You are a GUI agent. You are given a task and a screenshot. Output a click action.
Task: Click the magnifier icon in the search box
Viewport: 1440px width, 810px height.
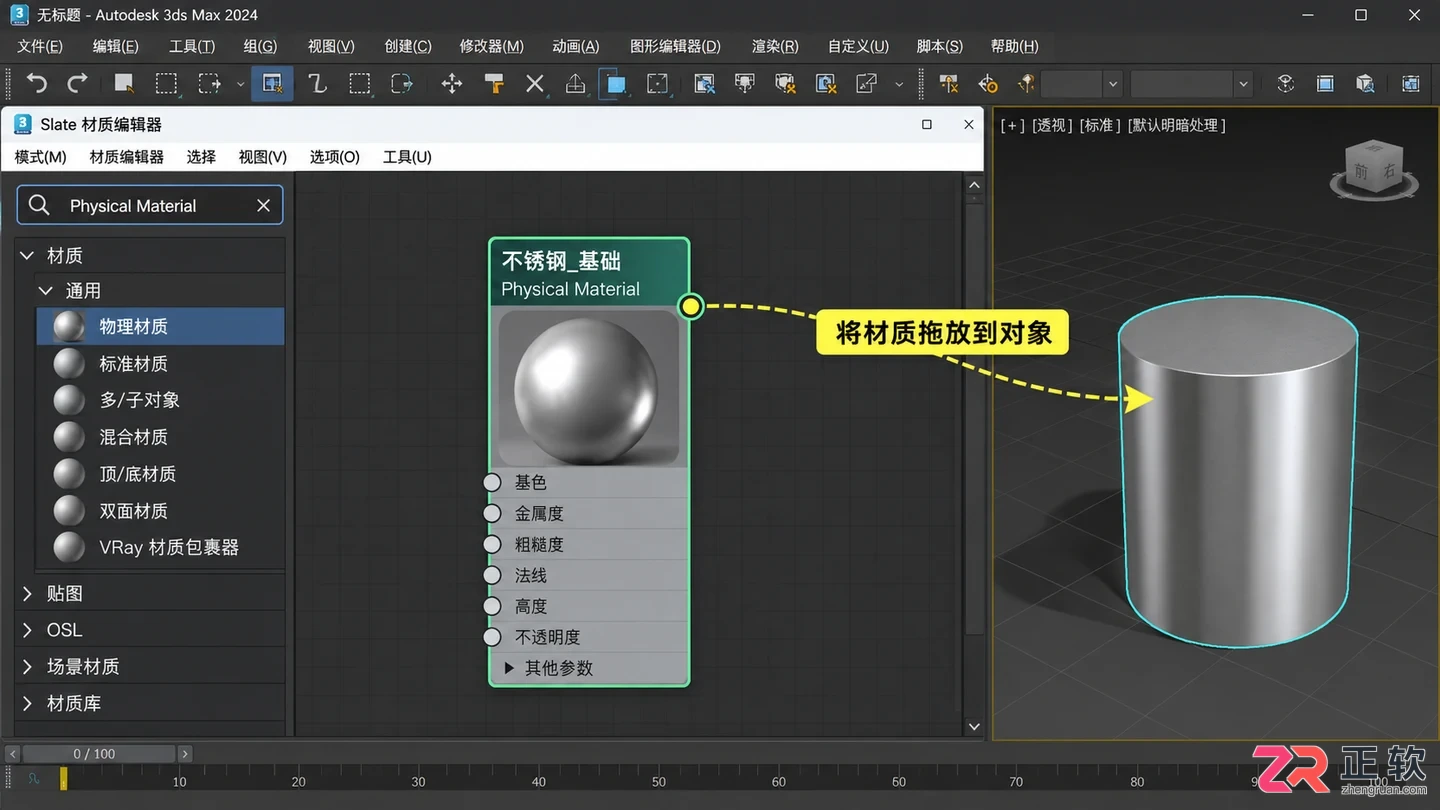pyautogui.click(x=39, y=205)
